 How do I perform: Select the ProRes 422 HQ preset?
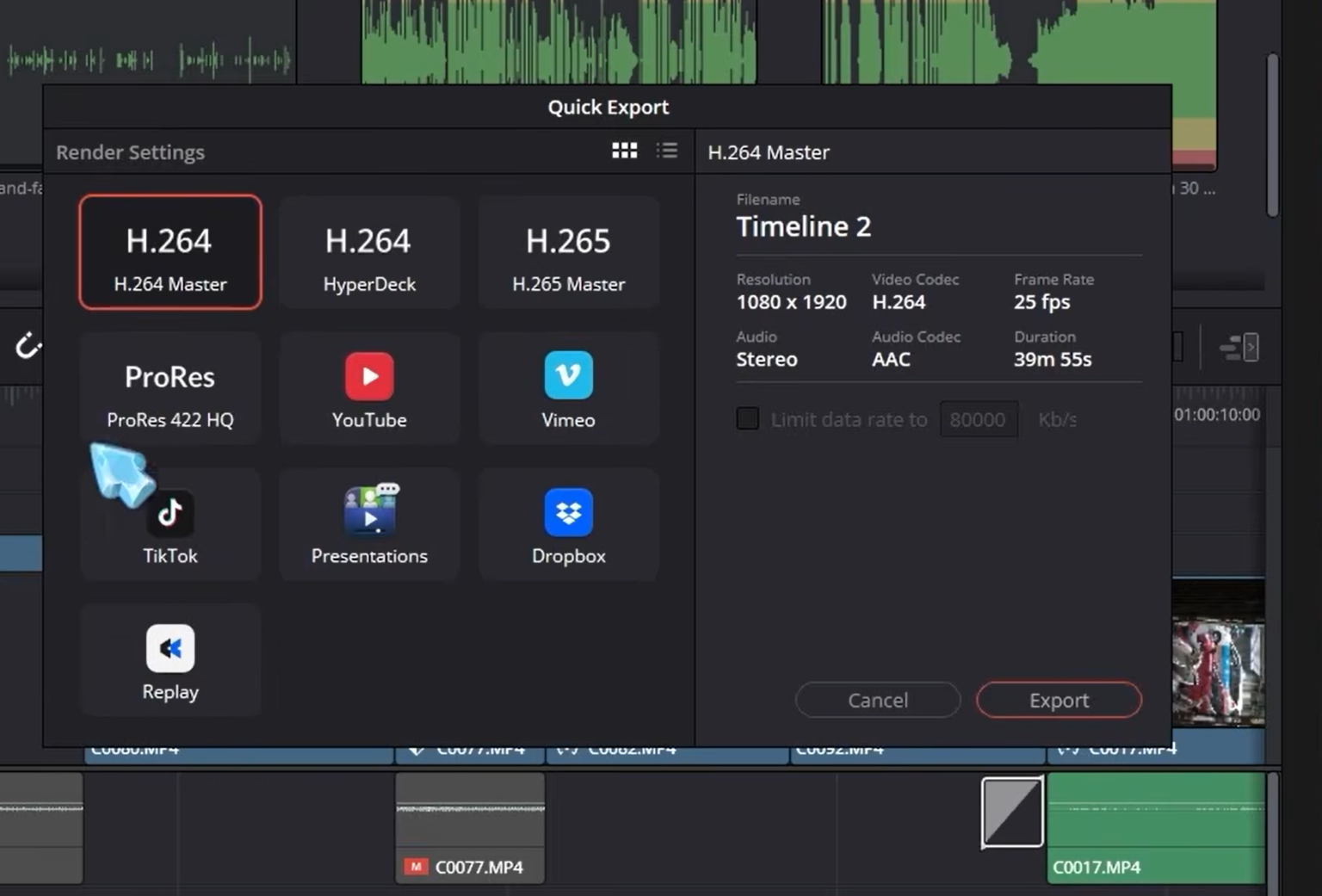pyautogui.click(x=170, y=388)
